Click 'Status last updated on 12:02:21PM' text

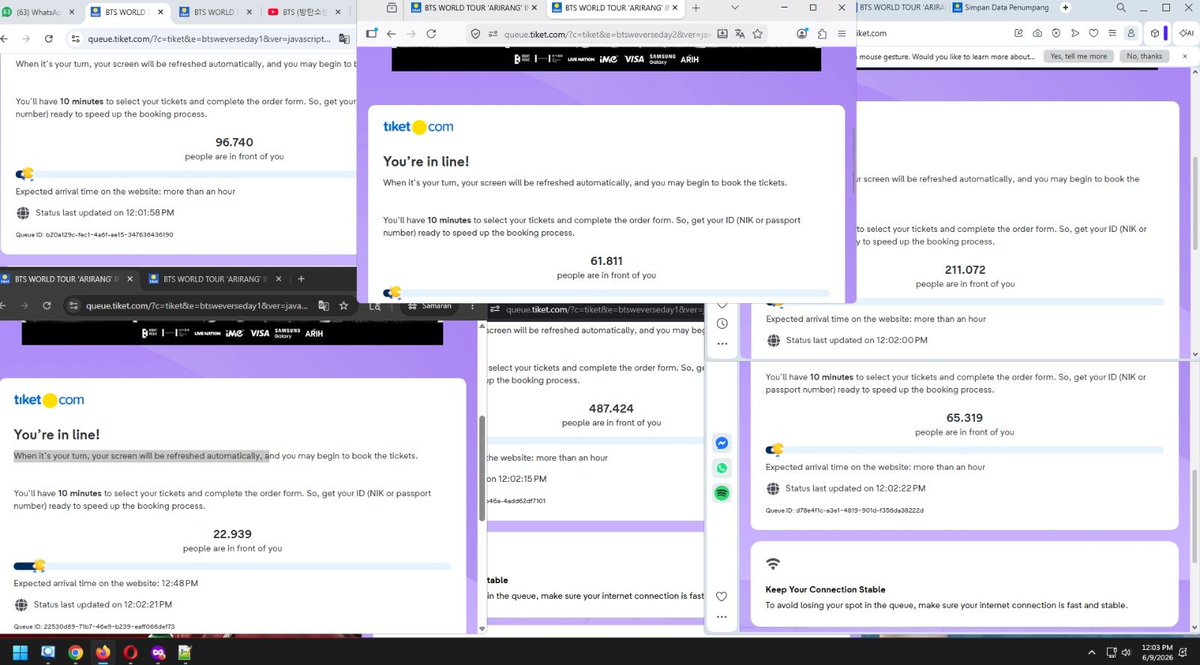(x=103, y=605)
